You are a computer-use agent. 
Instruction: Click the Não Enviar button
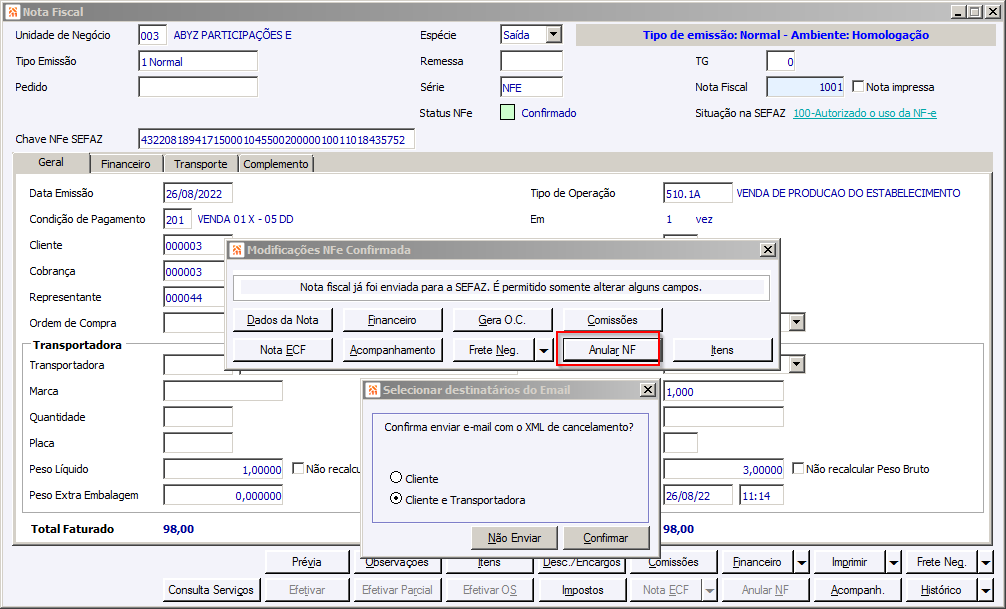pyautogui.click(x=515, y=538)
